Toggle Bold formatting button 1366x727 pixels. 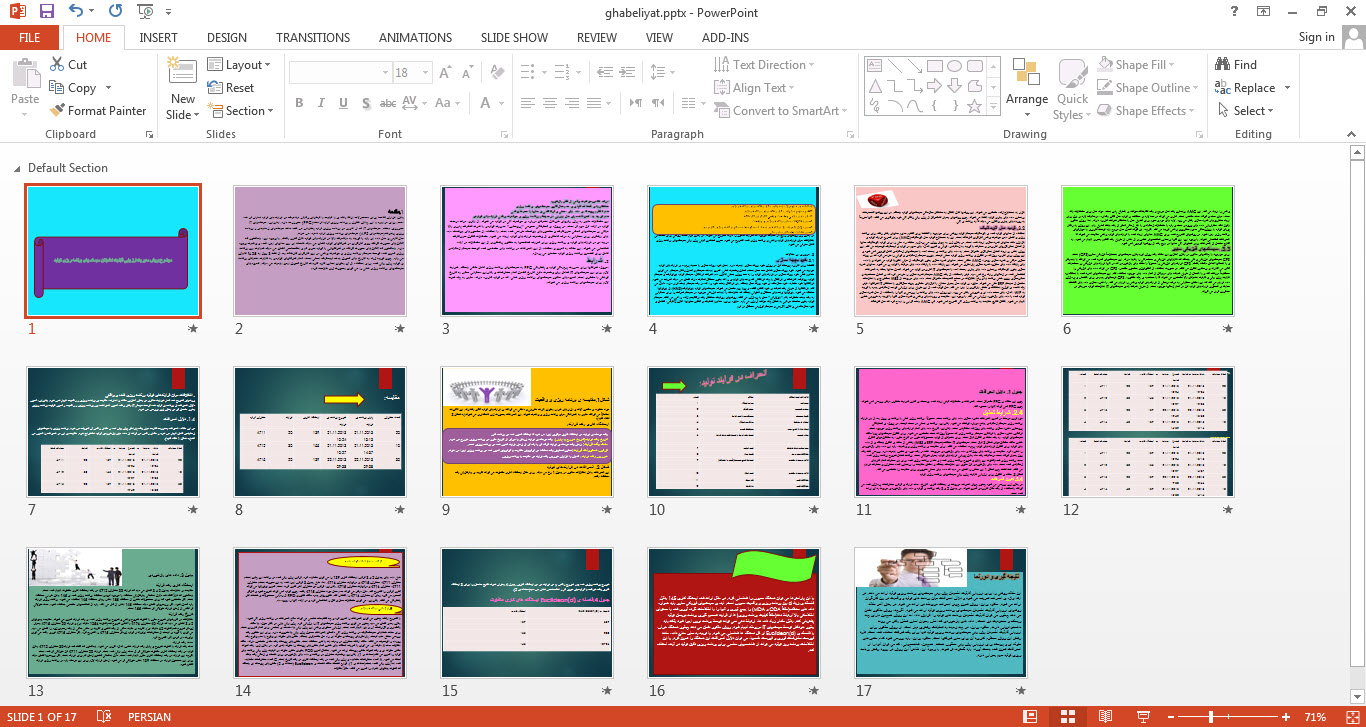click(299, 103)
